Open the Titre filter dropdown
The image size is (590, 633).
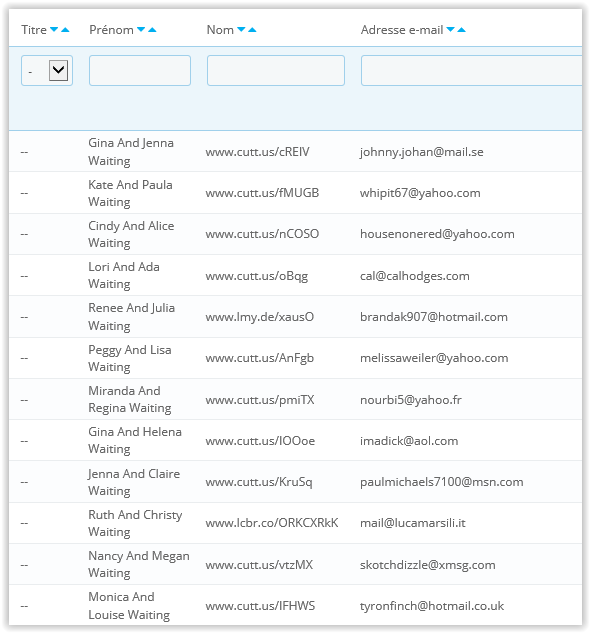pos(47,71)
